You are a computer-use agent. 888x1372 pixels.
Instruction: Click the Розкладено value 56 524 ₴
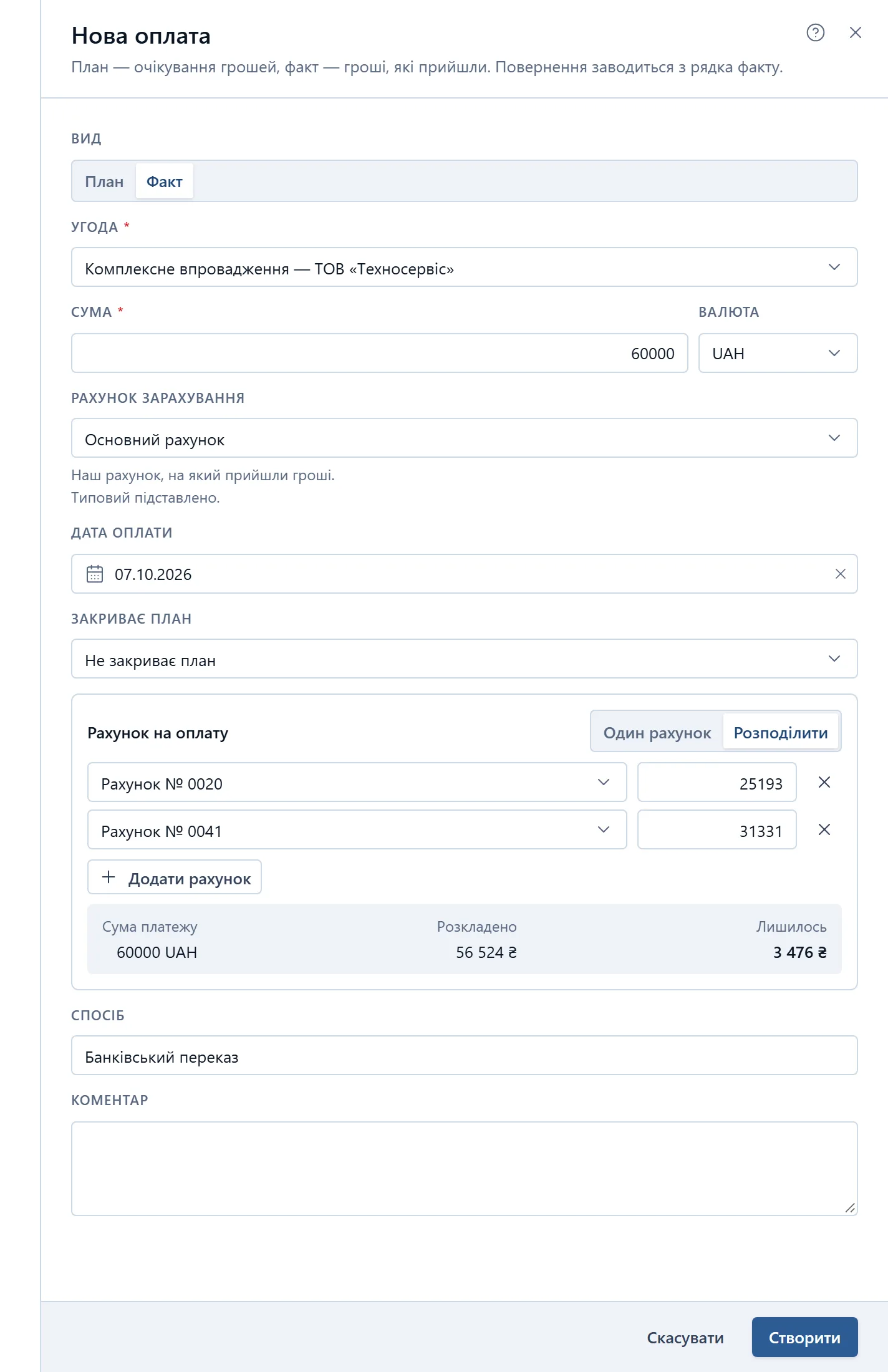[486, 952]
